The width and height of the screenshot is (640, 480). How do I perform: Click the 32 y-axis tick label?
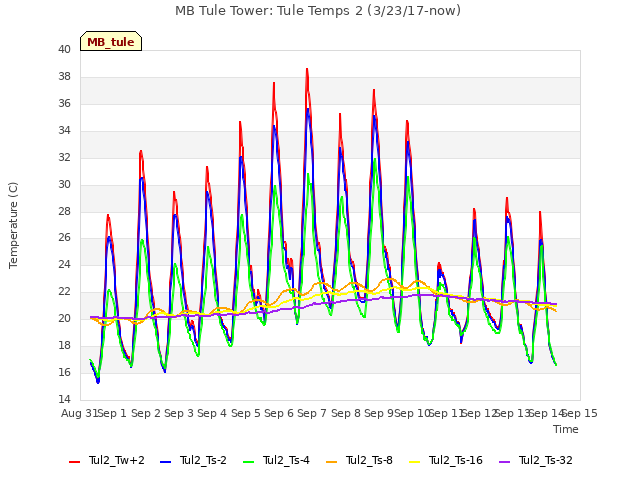(x=64, y=157)
